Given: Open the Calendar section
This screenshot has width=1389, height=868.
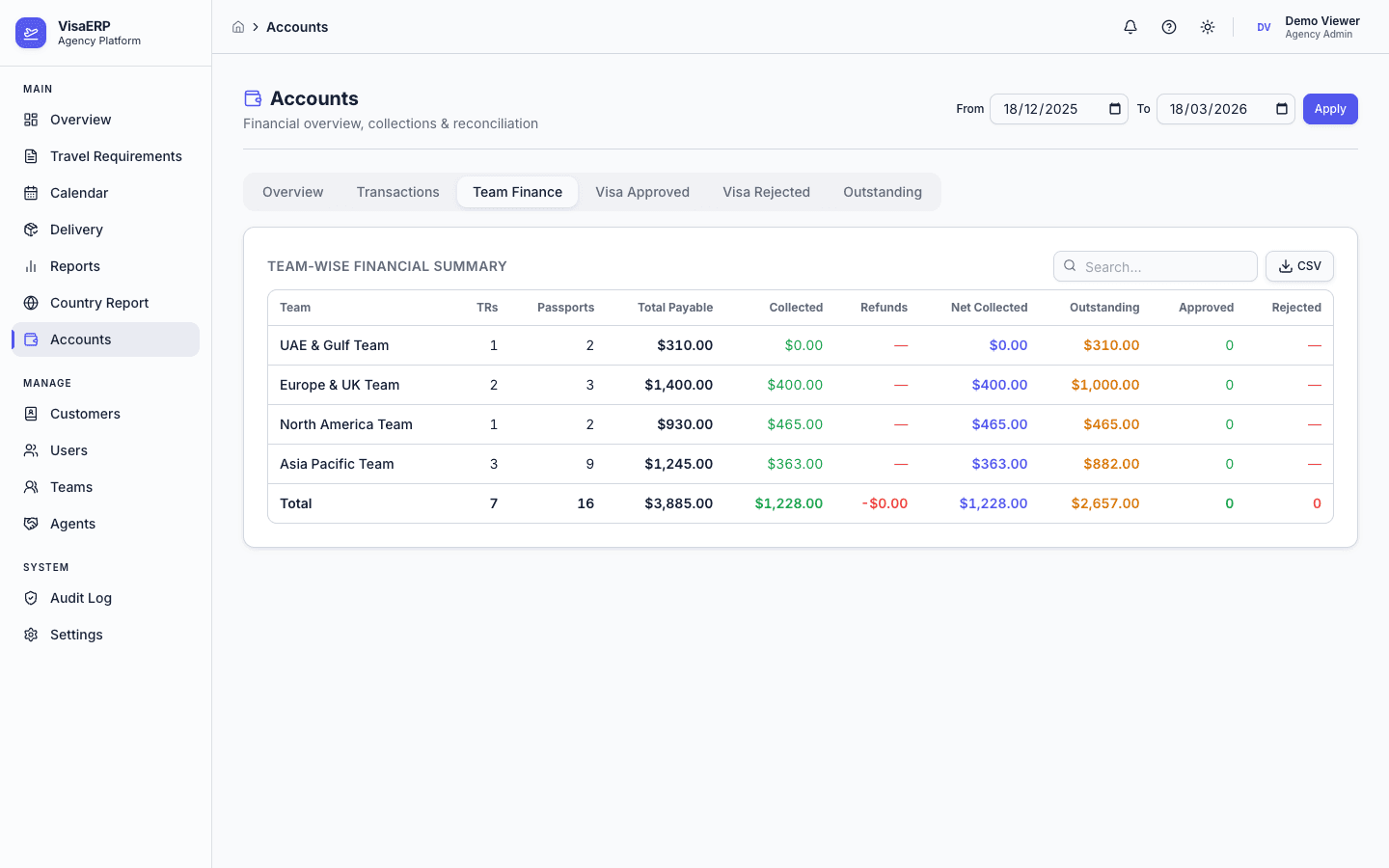Looking at the screenshot, I should click(x=80, y=193).
